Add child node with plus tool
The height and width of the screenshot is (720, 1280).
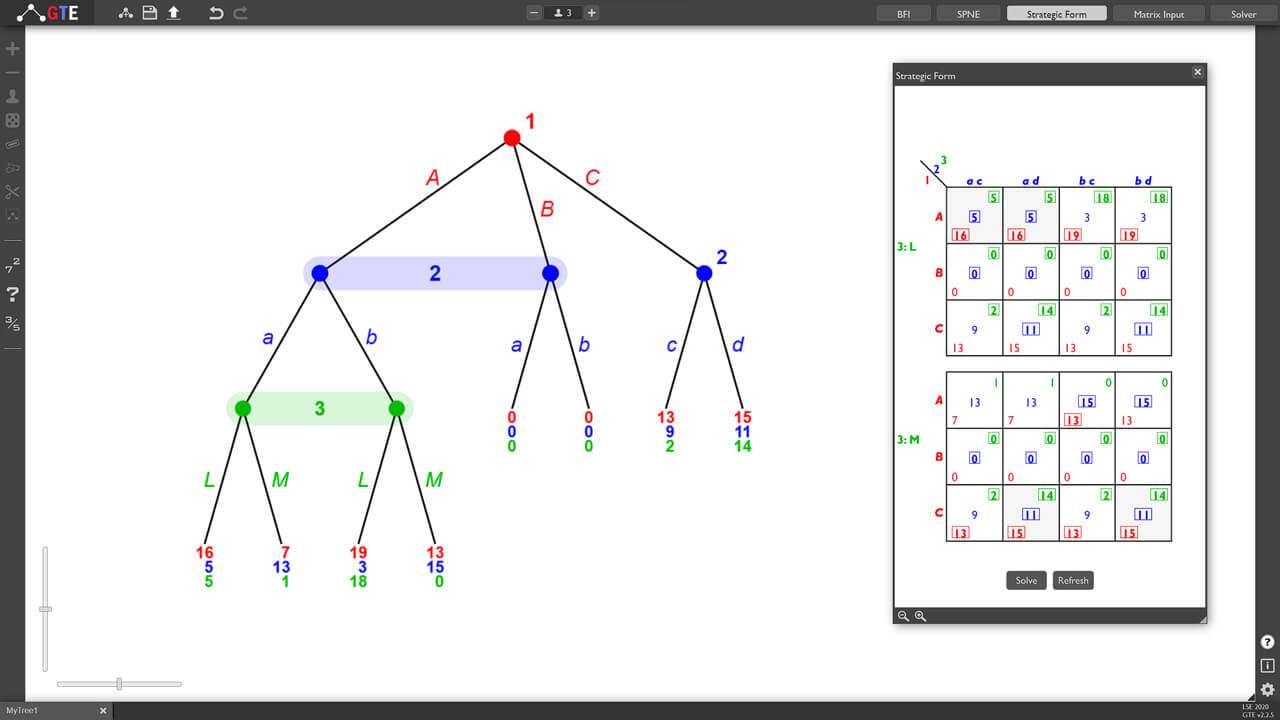click(13, 49)
